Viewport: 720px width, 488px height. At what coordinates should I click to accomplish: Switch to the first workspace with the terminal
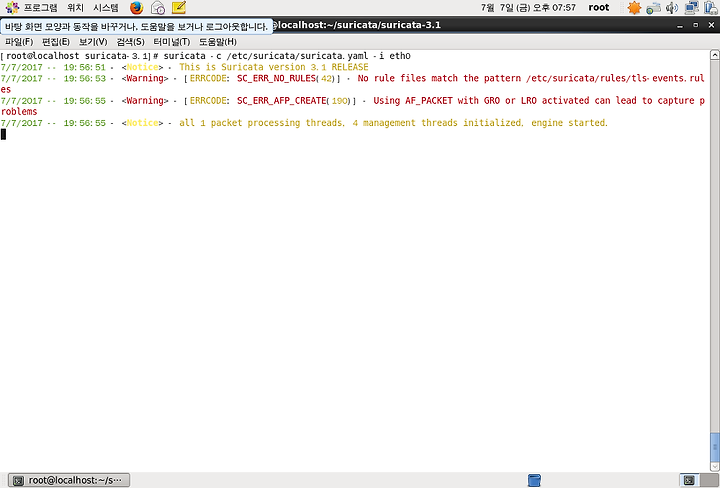pos(689,480)
